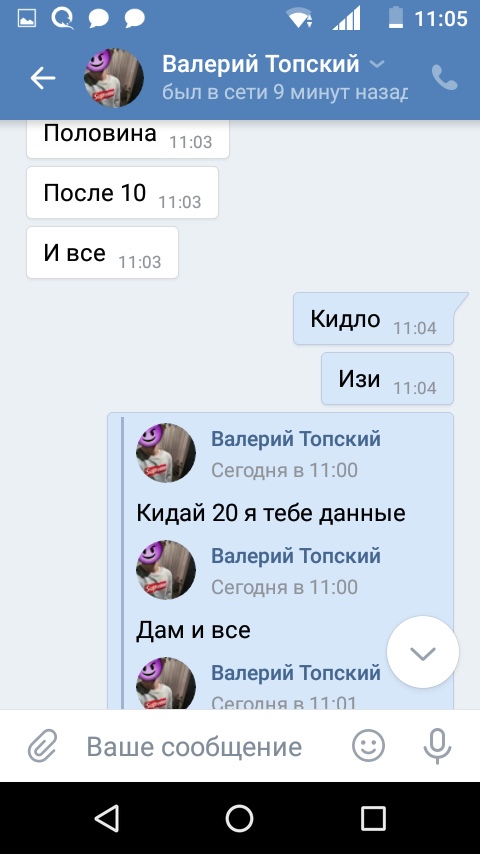Expand the dropdown chevron next to Валерий Топский

377,64
